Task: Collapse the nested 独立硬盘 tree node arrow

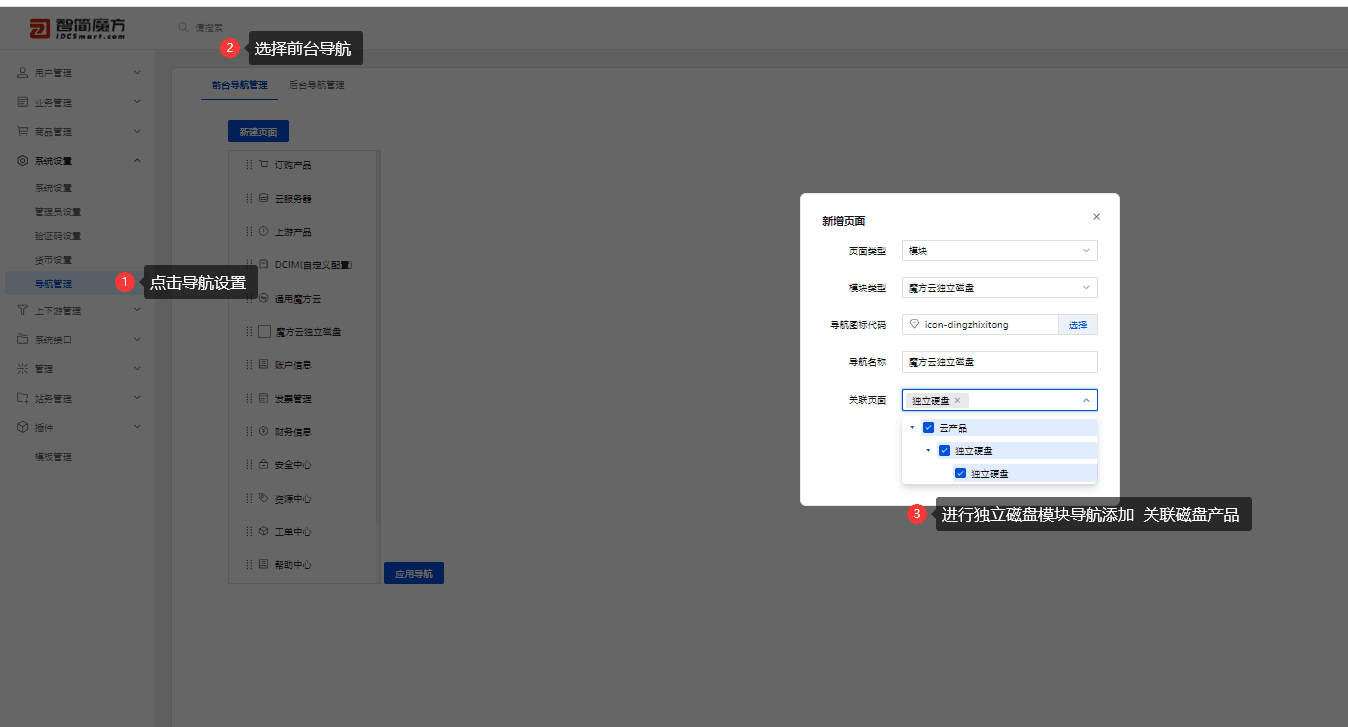Action: click(928, 450)
